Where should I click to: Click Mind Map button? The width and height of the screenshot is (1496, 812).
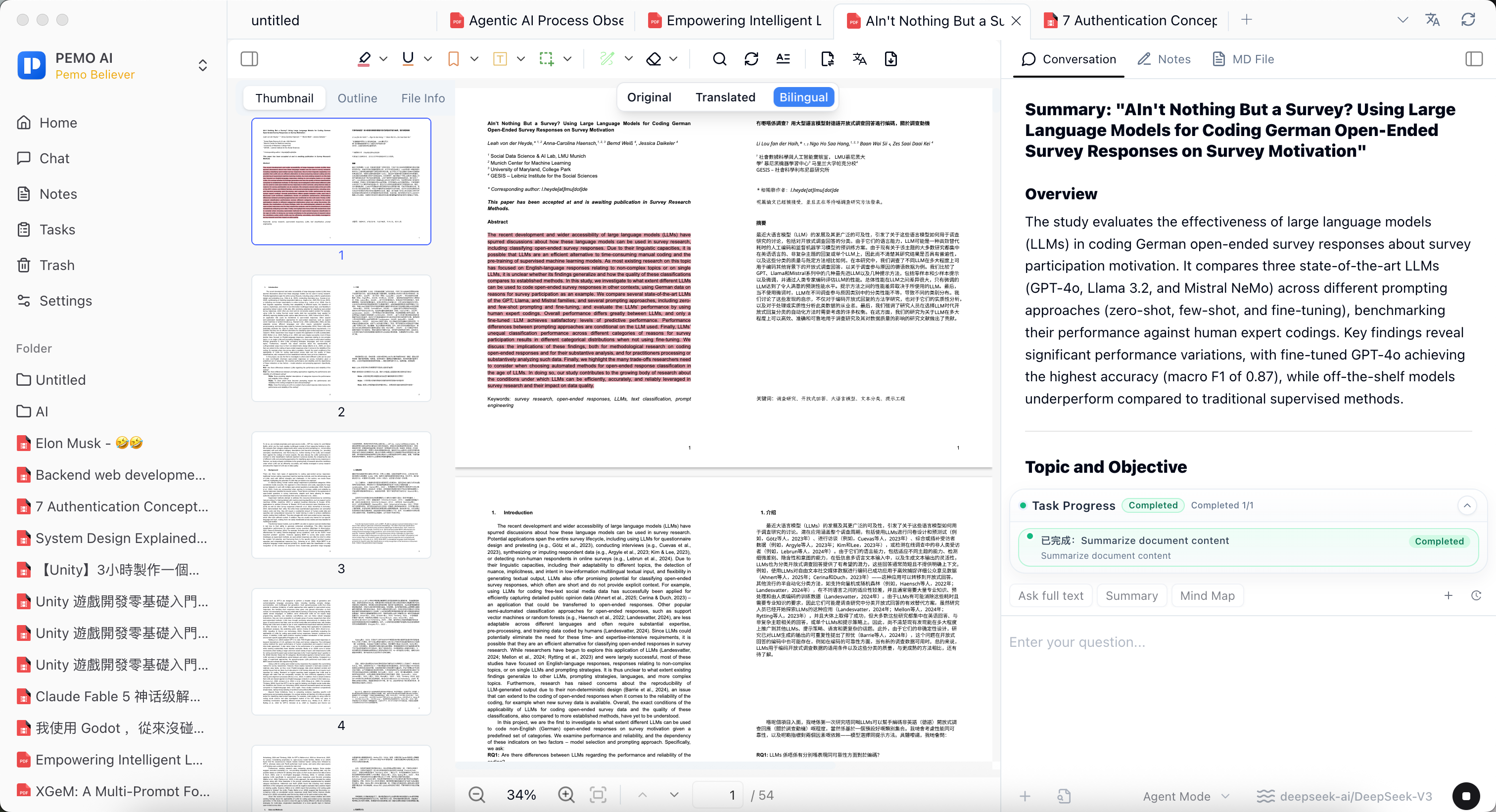[1207, 595]
